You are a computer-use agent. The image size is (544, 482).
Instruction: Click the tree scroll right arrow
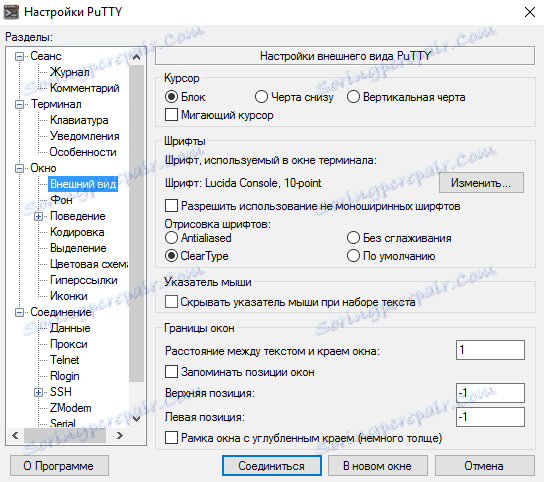120,435
